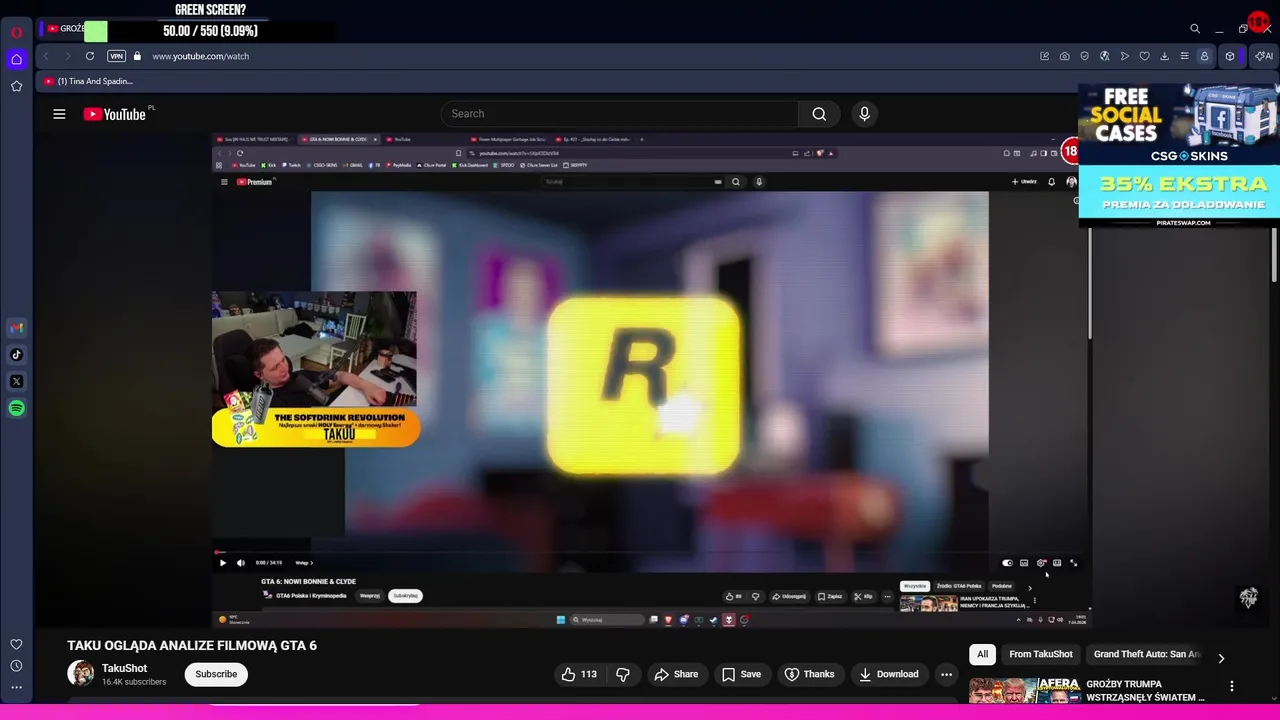This screenshot has height=720, width=1280.
Task: Open the page translate globe icon
Action: (1104, 56)
